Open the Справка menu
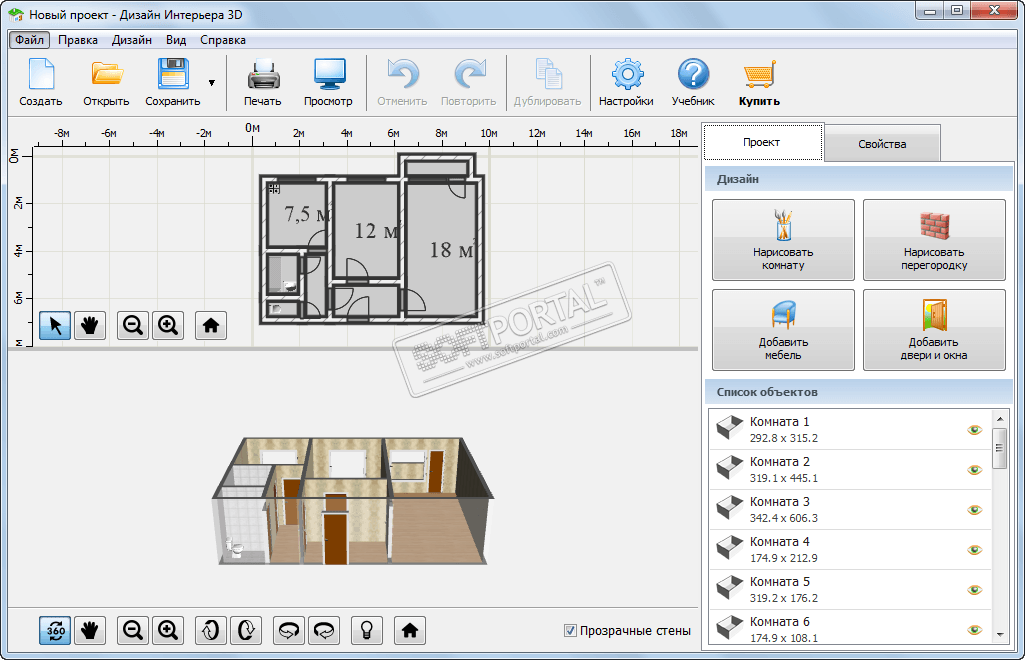Image resolution: width=1025 pixels, height=660 pixels. 223,40
